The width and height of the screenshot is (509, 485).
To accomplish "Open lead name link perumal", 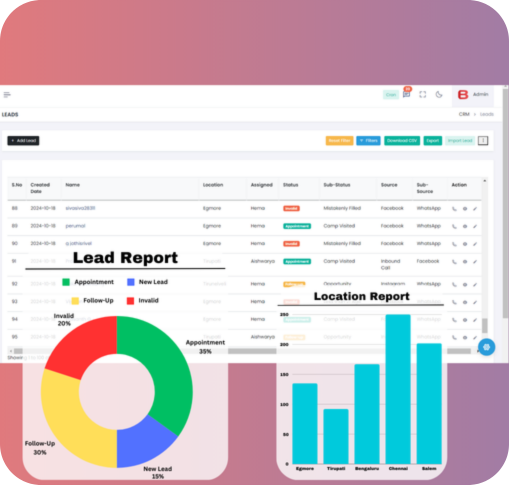I will pyautogui.click(x=75, y=226).
